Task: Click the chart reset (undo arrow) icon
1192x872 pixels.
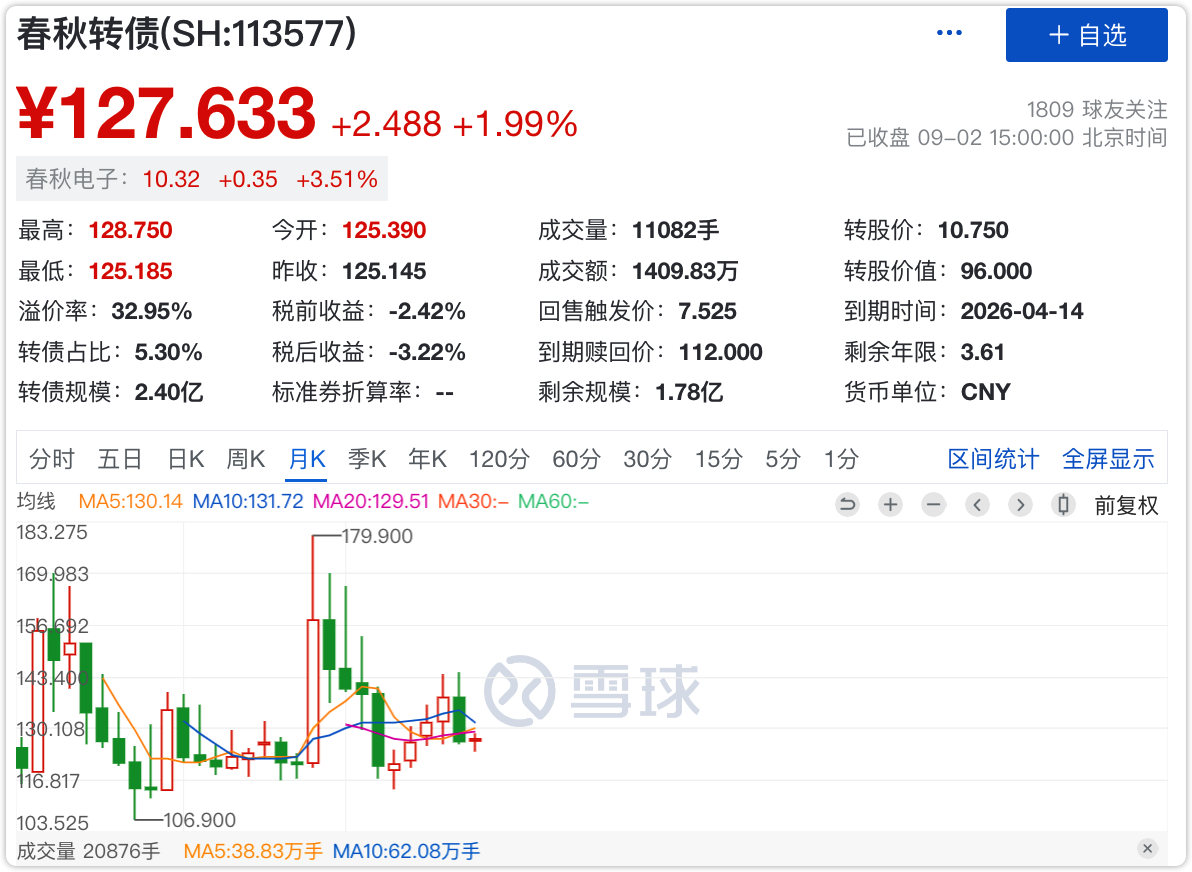Action: [x=847, y=504]
